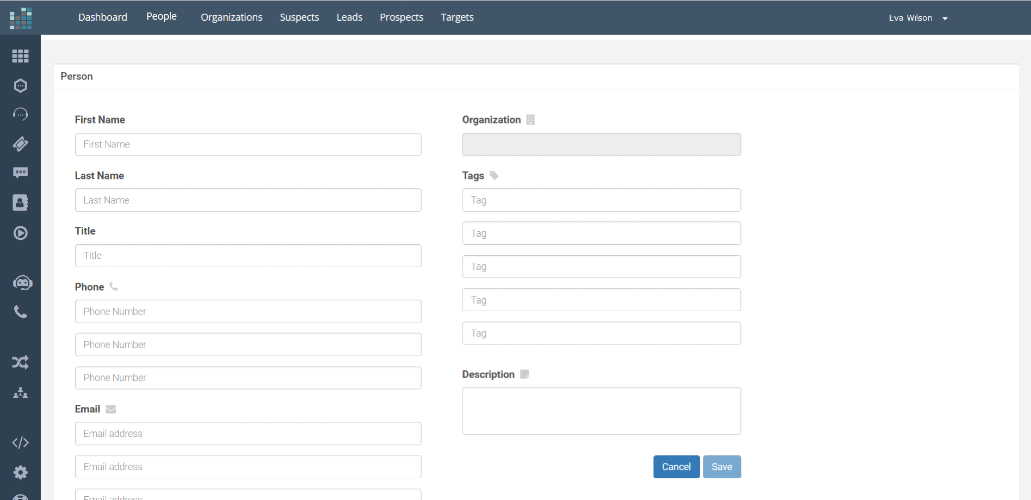
Task: Click the code brackets icon in sidebar
Action: click(x=20, y=443)
